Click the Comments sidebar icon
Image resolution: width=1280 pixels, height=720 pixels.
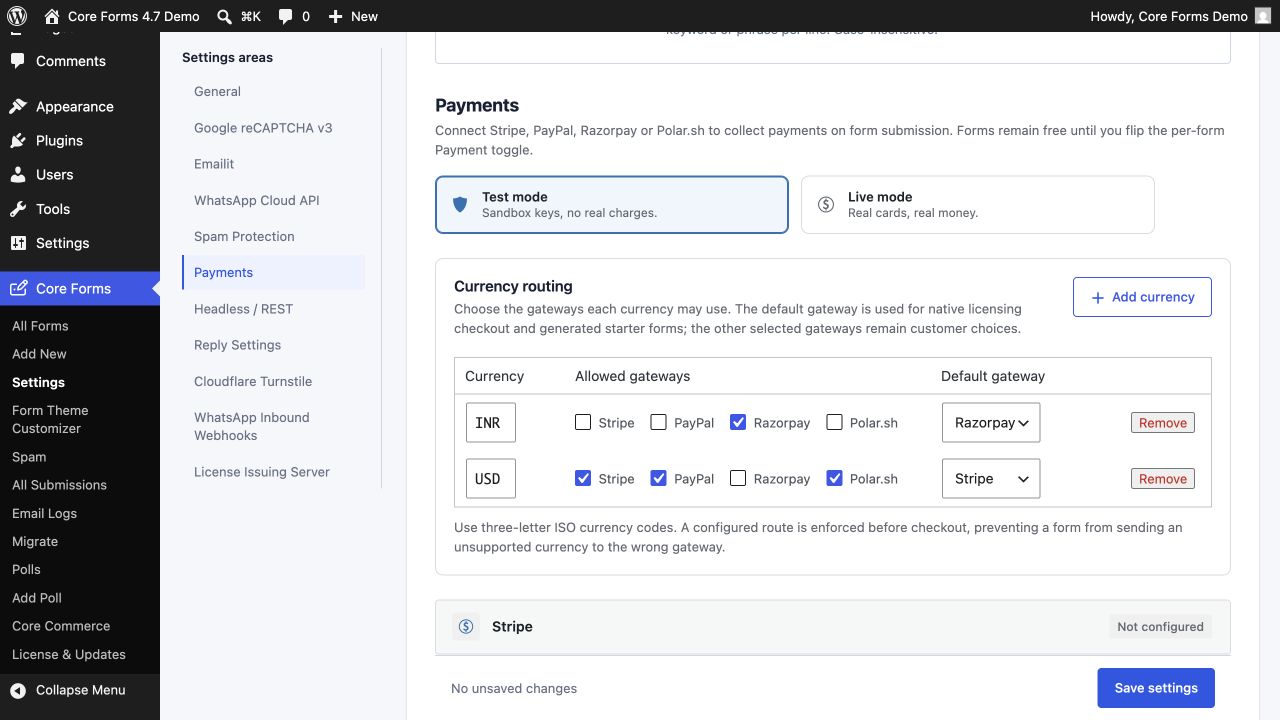coord(18,61)
